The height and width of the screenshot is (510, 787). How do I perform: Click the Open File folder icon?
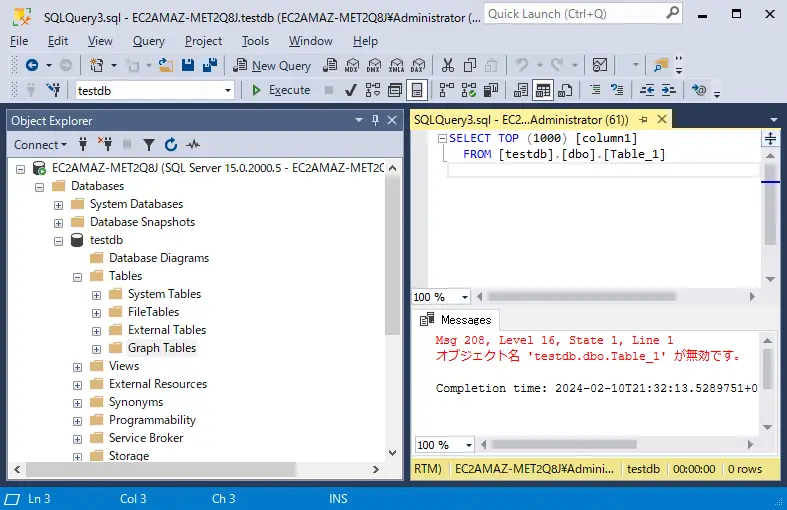point(166,65)
